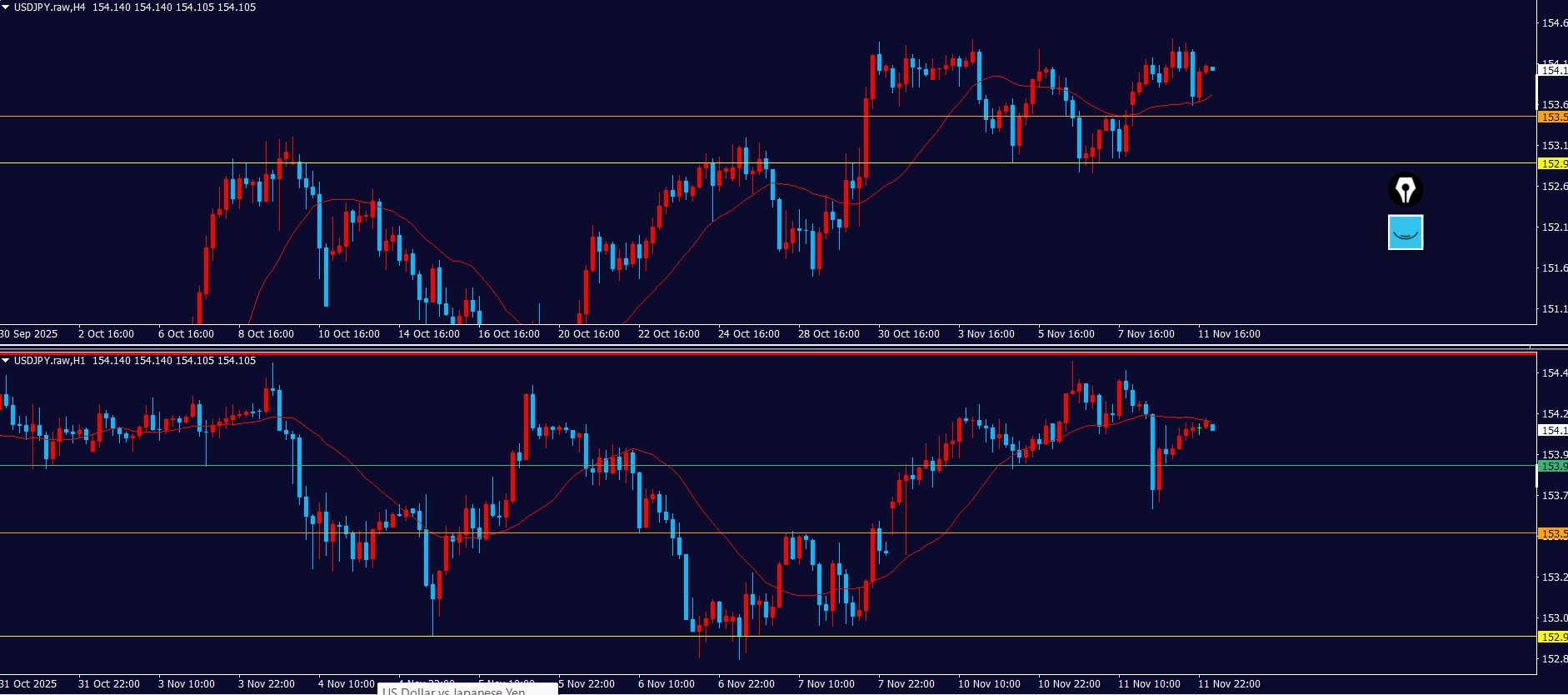Screen dimensions: 1568x695
Task: Select the orange 153.5 price tag on H4 chart
Action: (x=1553, y=117)
